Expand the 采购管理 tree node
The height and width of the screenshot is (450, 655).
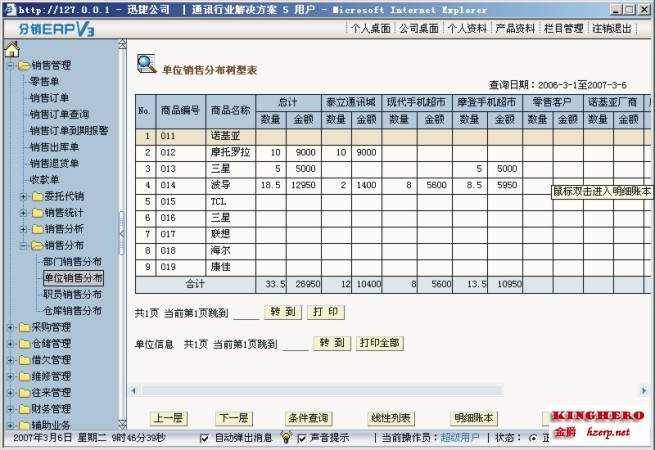point(10,328)
